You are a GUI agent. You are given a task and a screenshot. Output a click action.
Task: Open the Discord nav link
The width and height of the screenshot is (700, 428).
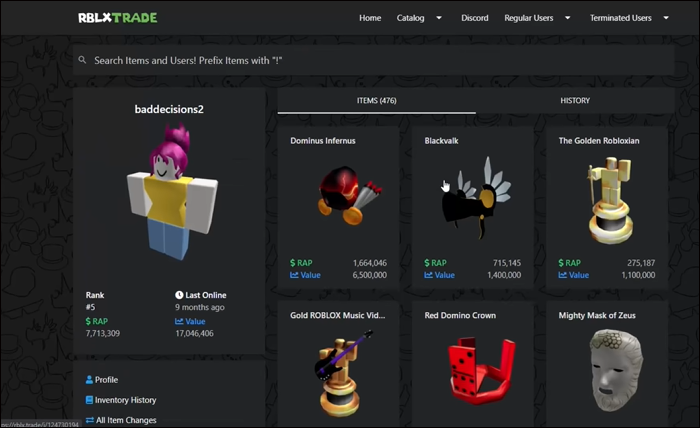[x=475, y=18]
